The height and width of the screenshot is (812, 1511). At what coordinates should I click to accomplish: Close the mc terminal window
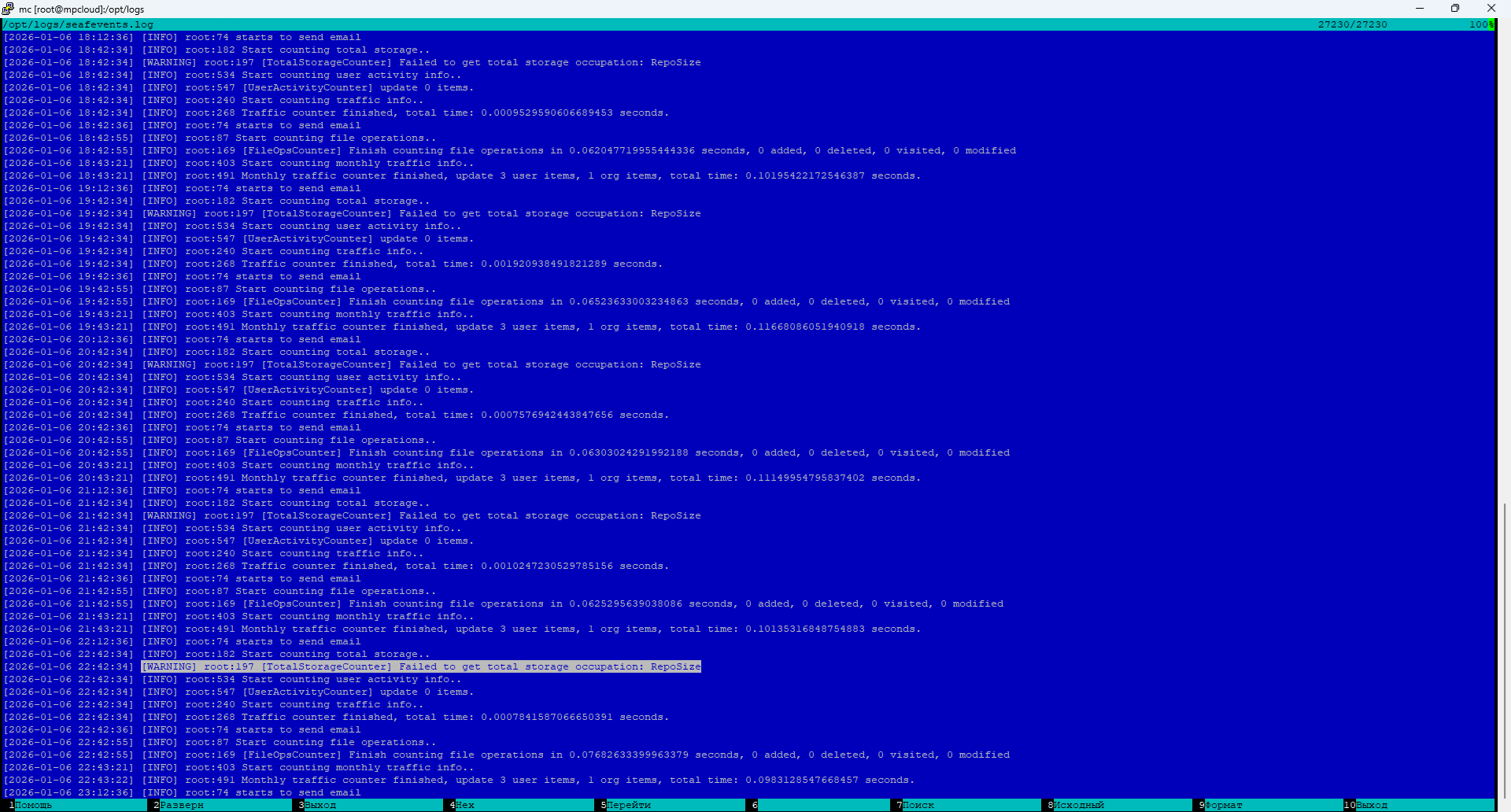[1491, 9]
